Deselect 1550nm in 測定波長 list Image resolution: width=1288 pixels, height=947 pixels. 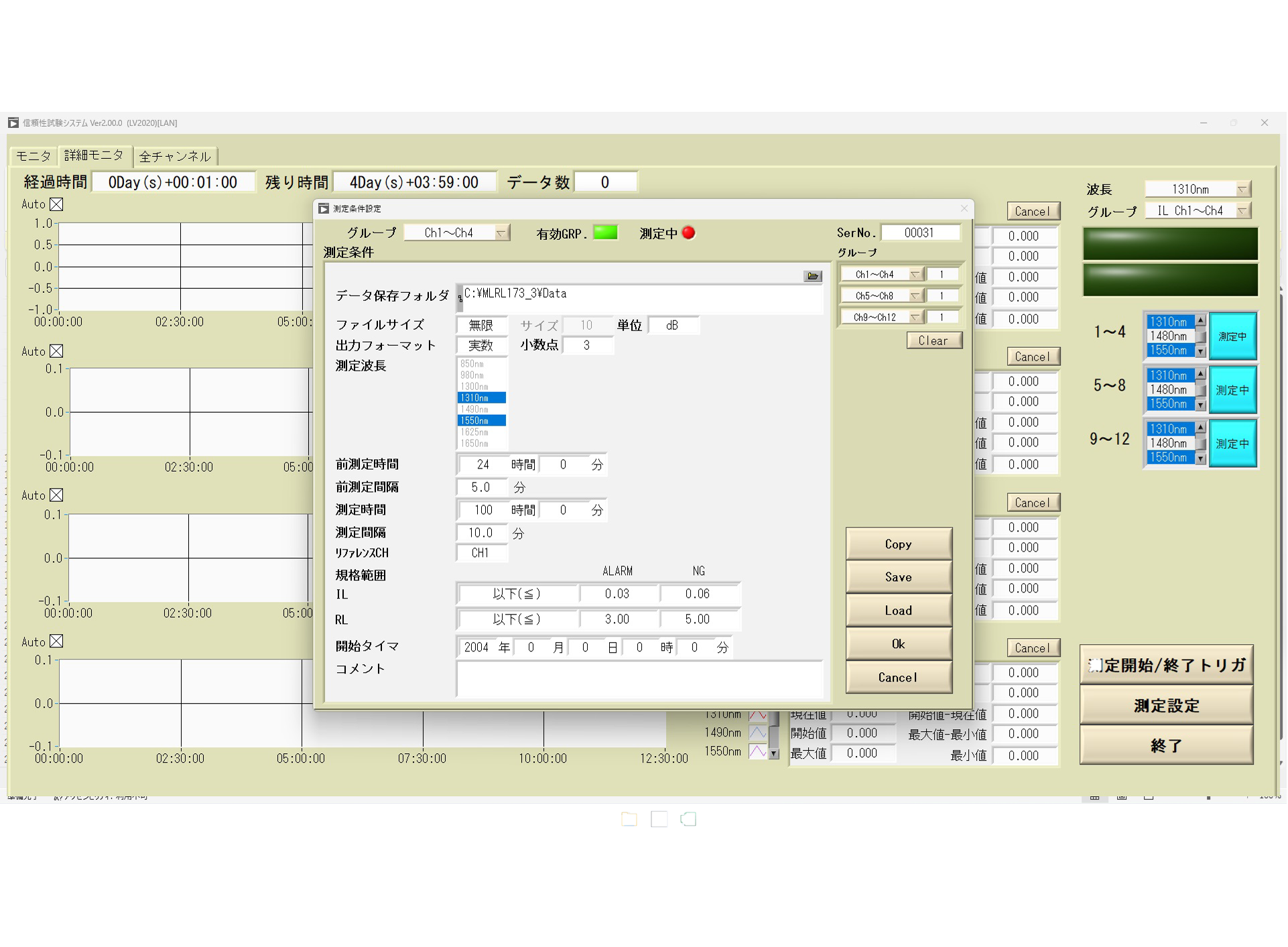pyautogui.click(x=482, y=421)
